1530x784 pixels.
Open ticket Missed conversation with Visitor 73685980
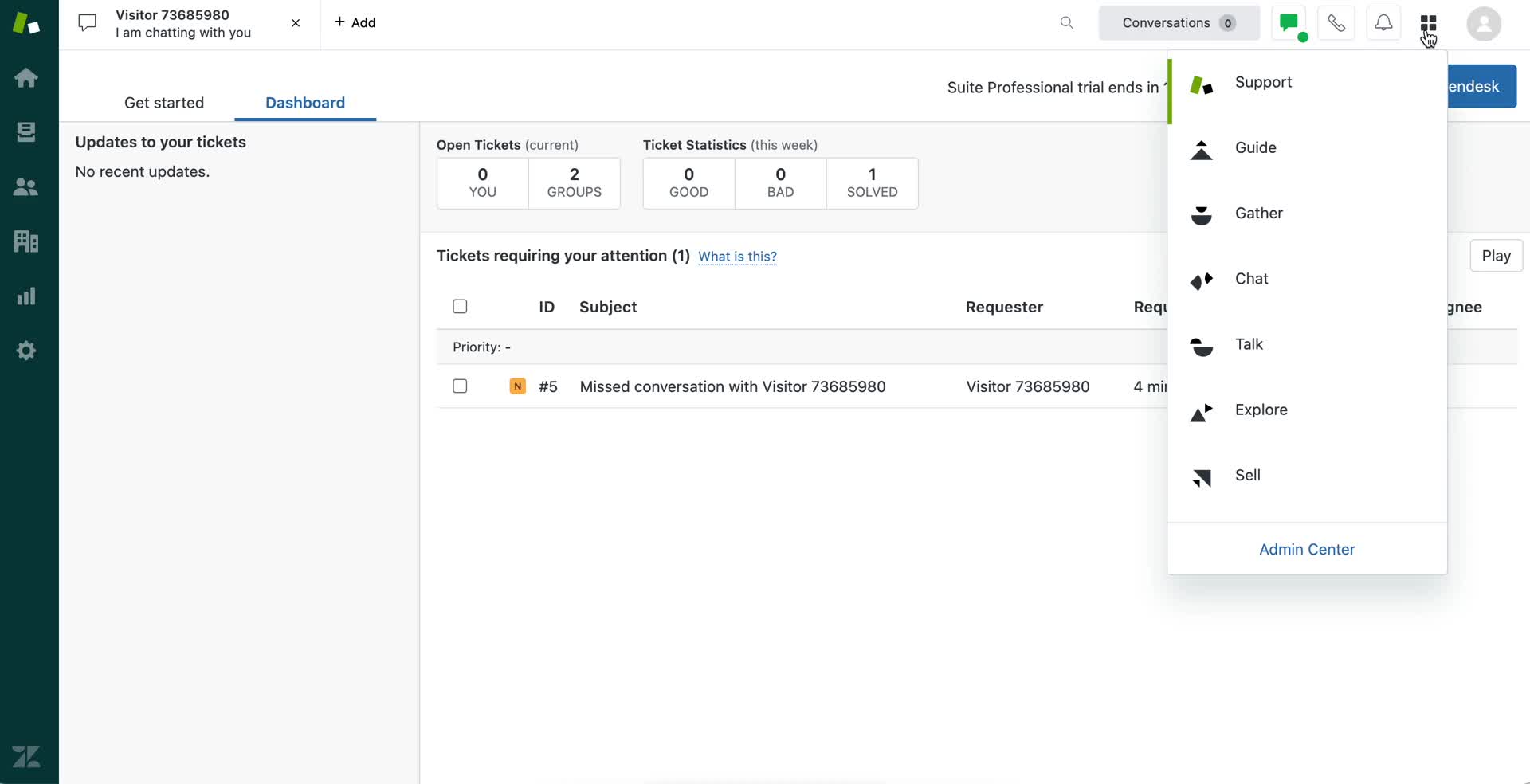click(x=732, y=386)
